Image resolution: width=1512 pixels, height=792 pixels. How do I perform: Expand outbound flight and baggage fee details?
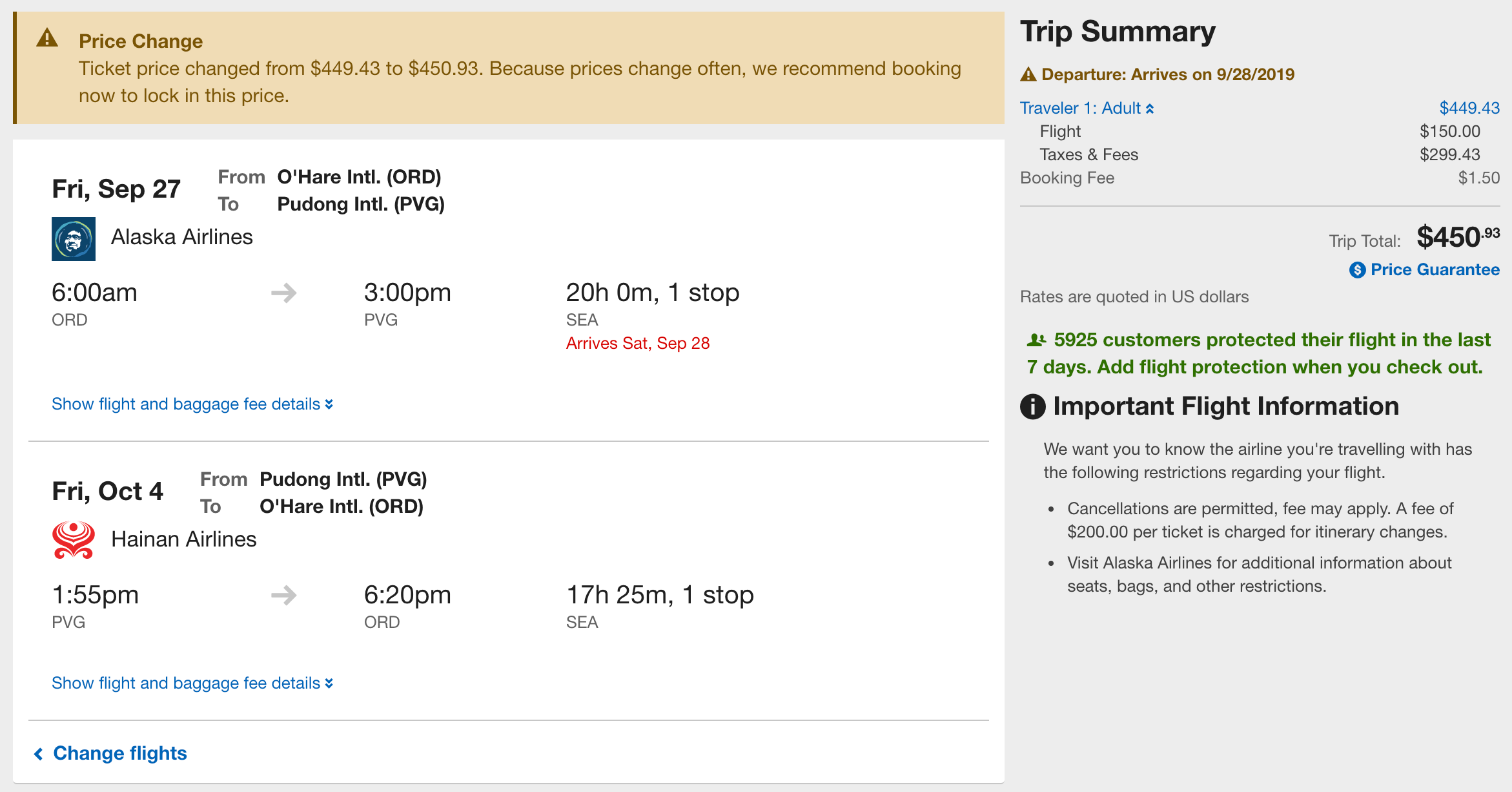click(x=192, y=404)
